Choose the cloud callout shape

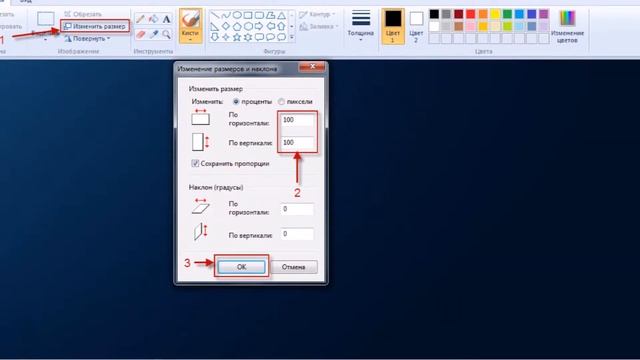point(281,37)
